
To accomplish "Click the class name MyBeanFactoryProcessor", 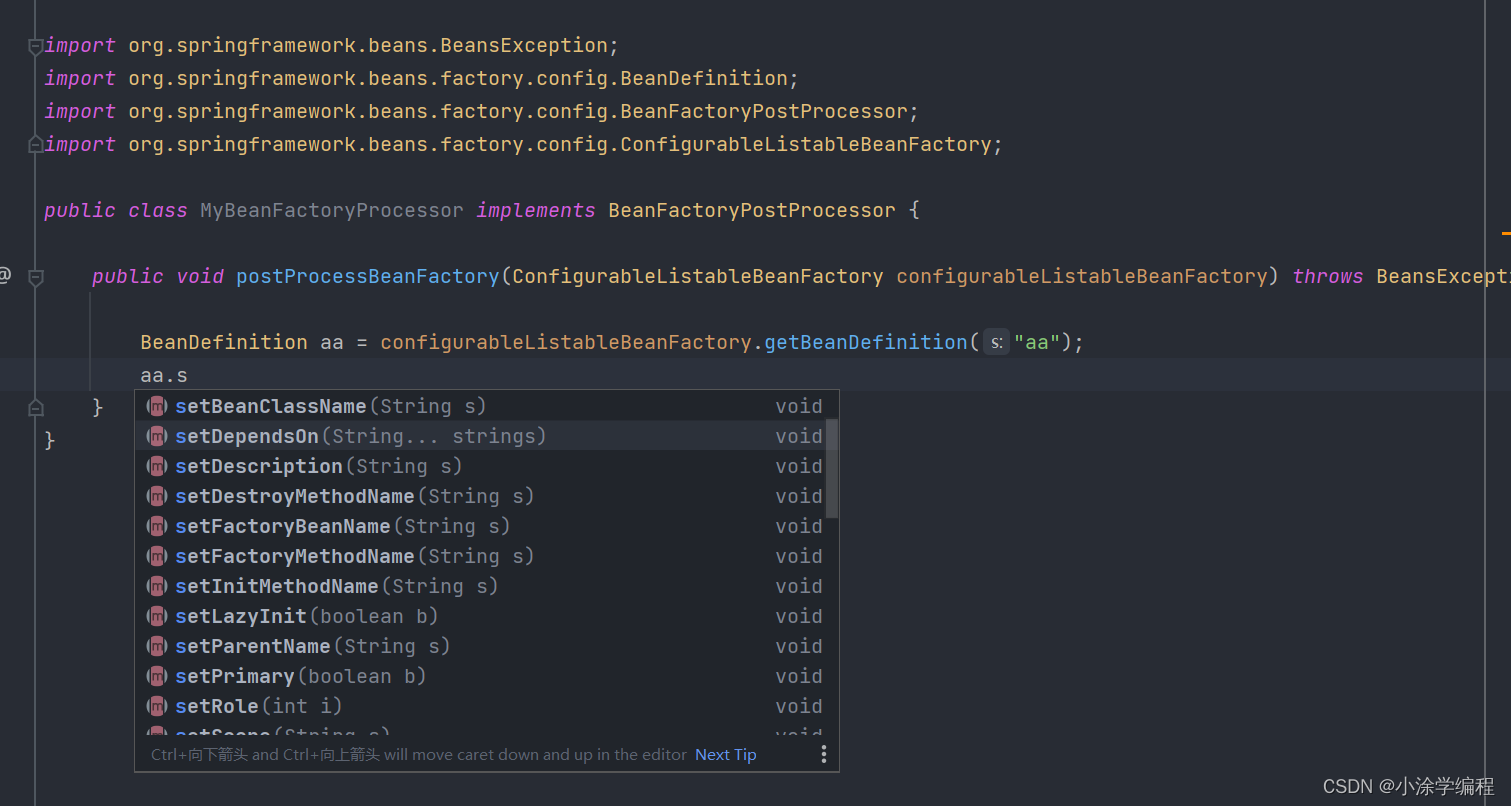I will pos(332,210).
